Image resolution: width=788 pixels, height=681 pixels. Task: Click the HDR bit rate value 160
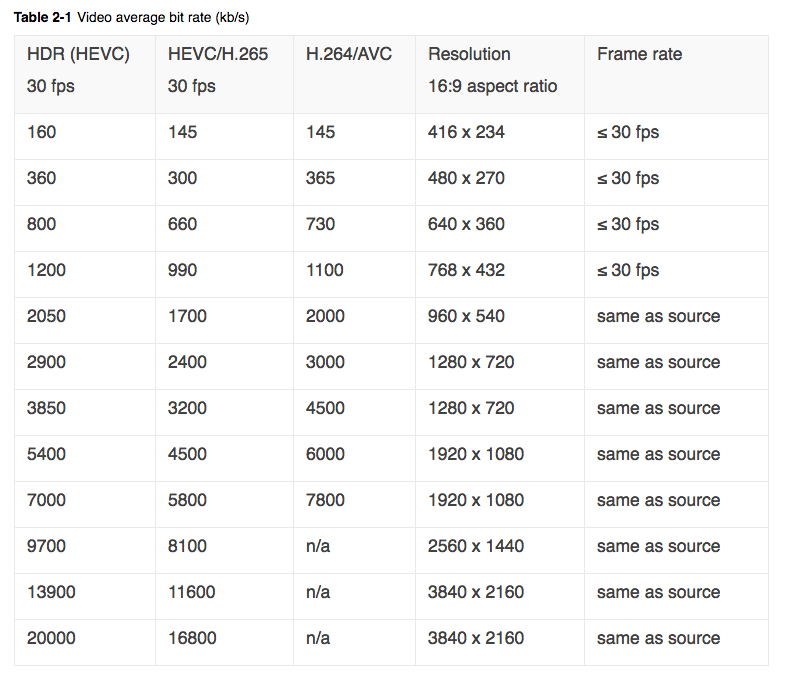41,132
